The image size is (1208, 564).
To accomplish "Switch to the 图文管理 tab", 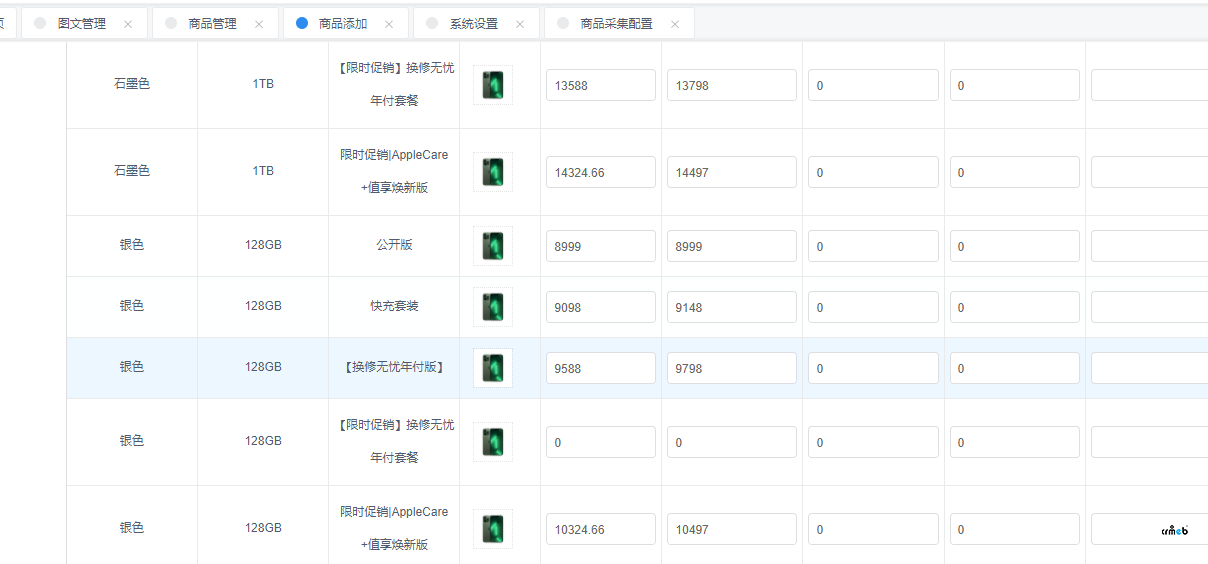I will coord(84,24).
